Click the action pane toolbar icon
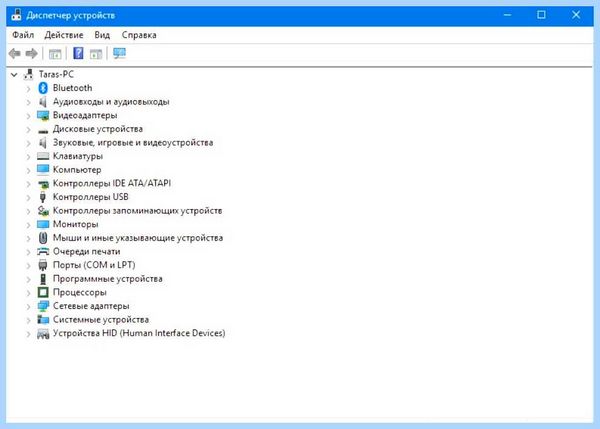Screen dimensions: 600x429 pos(96,54)
